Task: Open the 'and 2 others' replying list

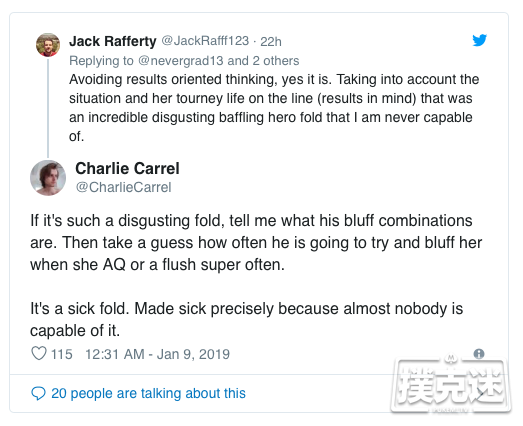Action: [263, 61]
